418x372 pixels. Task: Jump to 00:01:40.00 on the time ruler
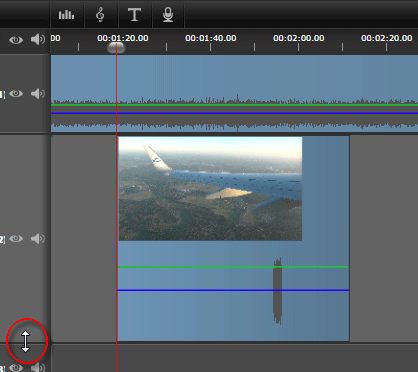coord(211,38)
